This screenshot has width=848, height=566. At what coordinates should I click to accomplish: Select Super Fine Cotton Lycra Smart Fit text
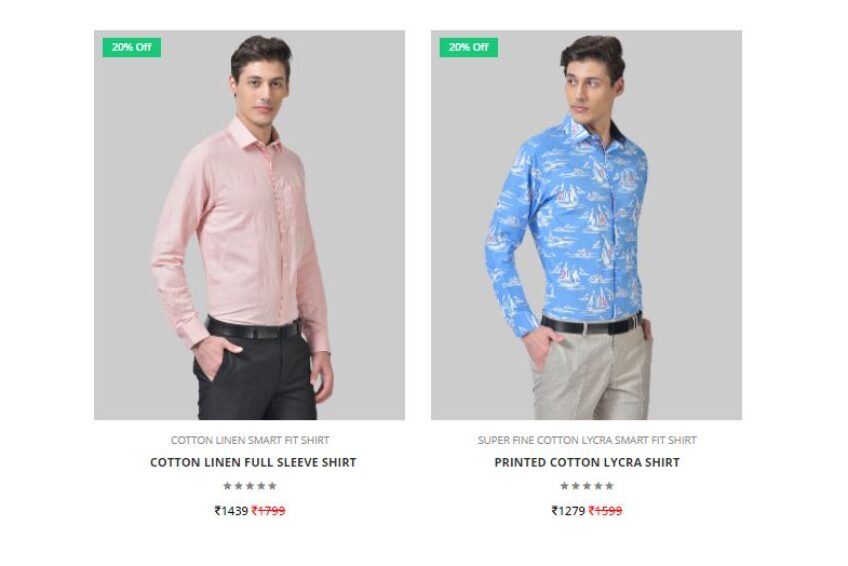coord(587,440)
